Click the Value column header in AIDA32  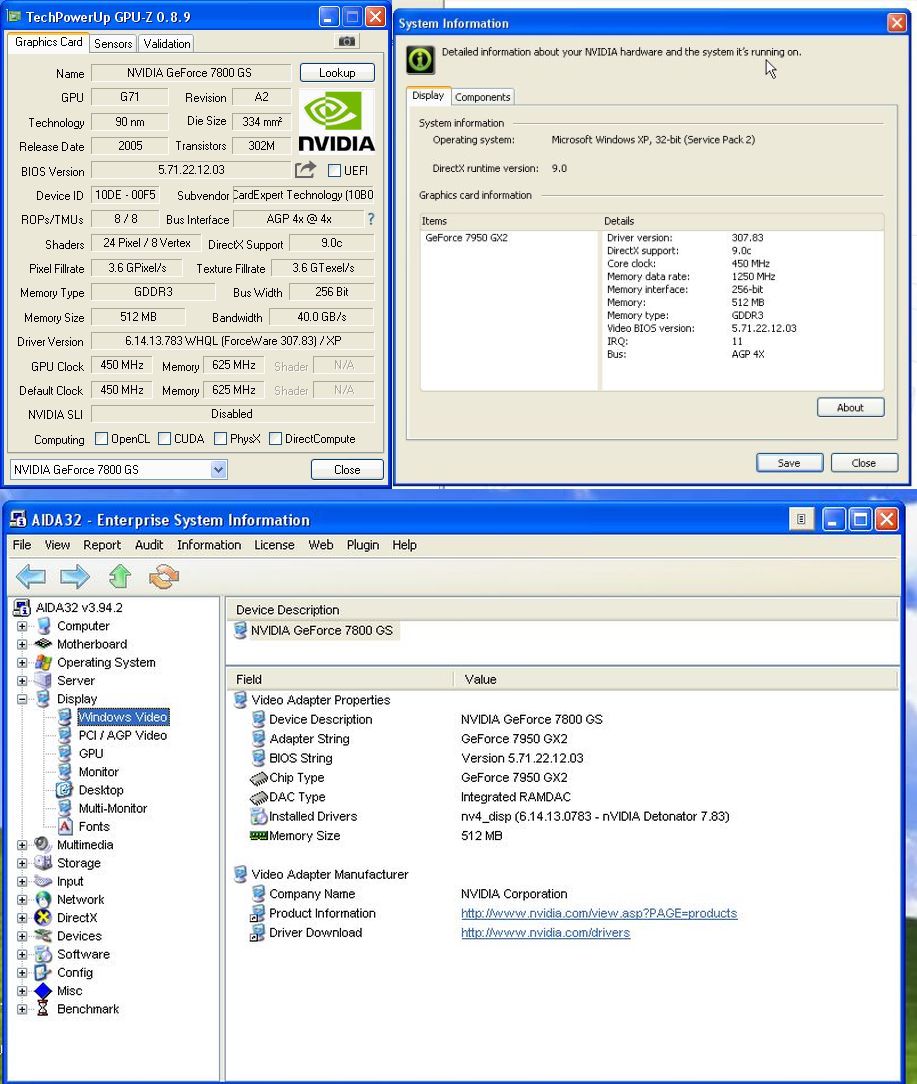point(676,680)
